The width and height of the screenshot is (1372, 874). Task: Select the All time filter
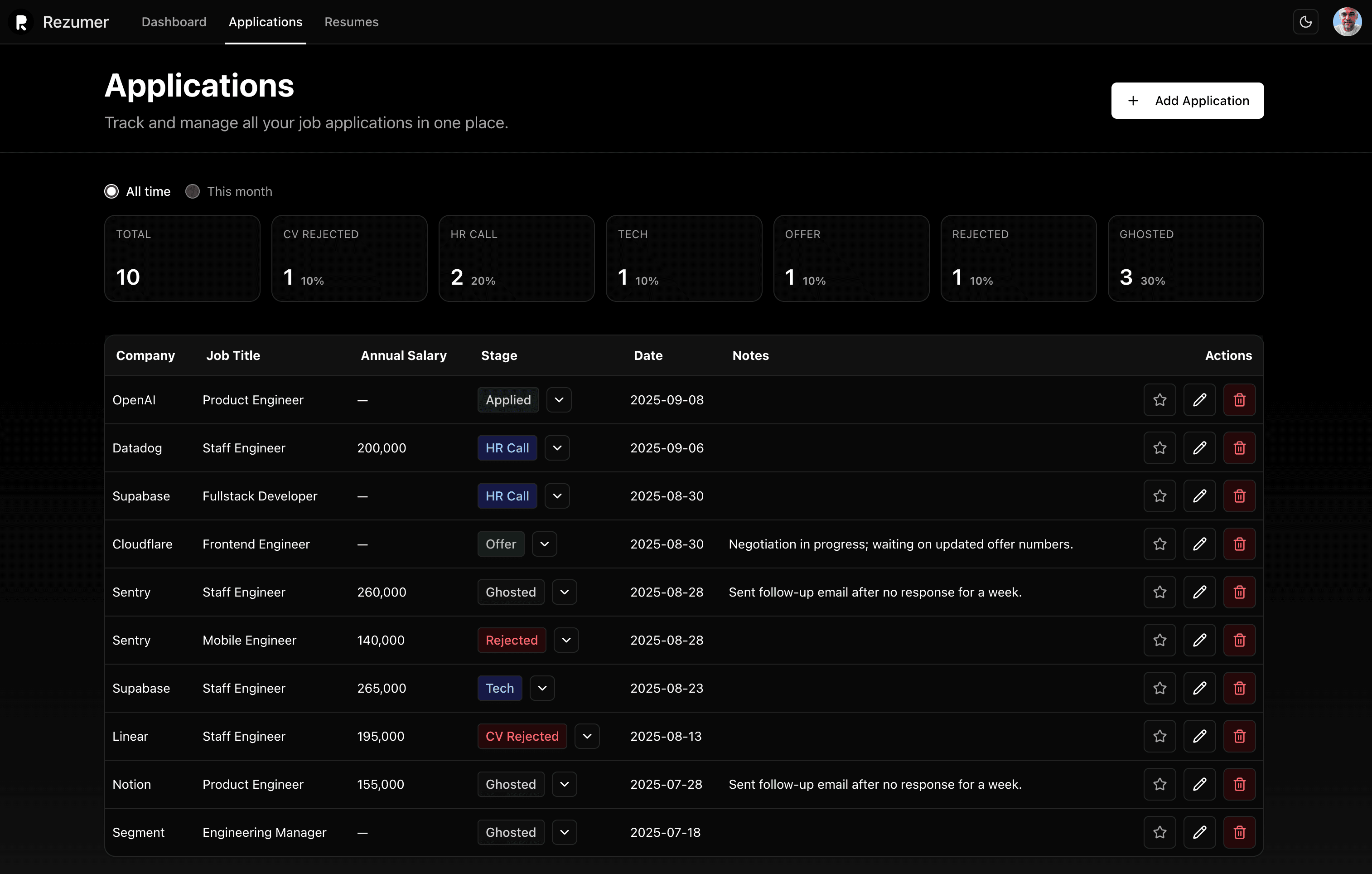[111, 191]
